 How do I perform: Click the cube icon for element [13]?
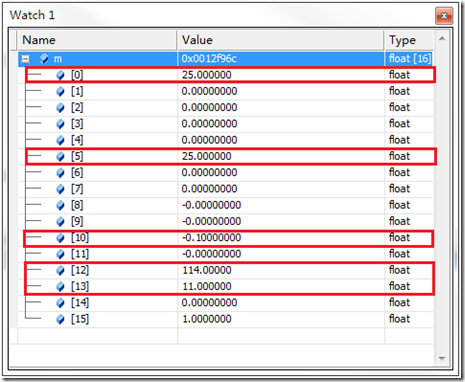(x=60, y=287)
